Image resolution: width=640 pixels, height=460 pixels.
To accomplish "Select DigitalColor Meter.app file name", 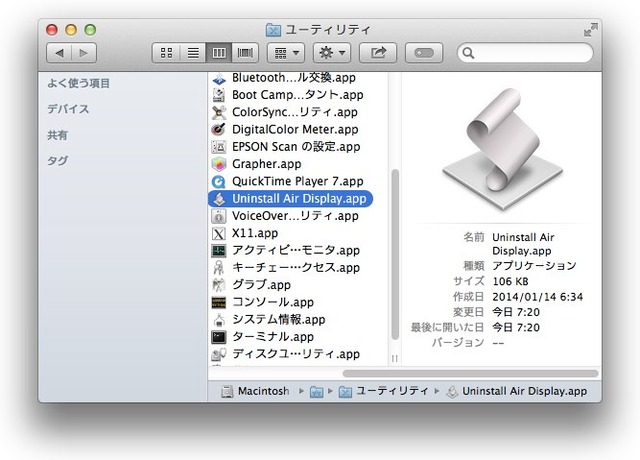I will pyautogui.click(x=295, y=129).
